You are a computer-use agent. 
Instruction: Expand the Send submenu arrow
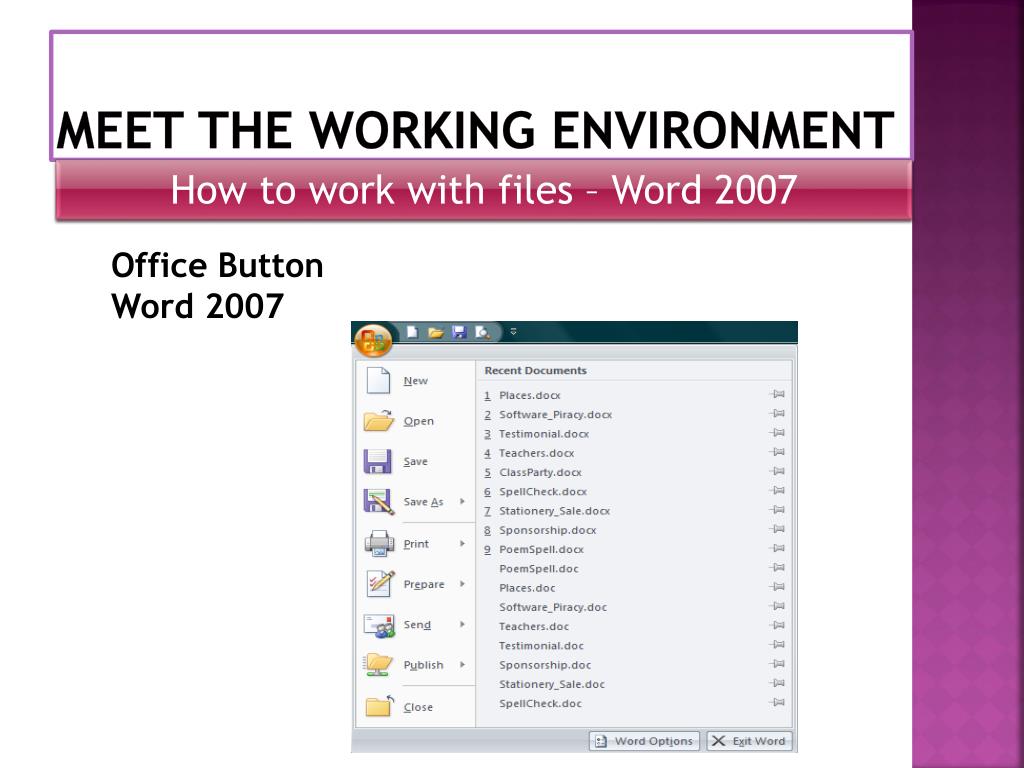pos(462,624)
